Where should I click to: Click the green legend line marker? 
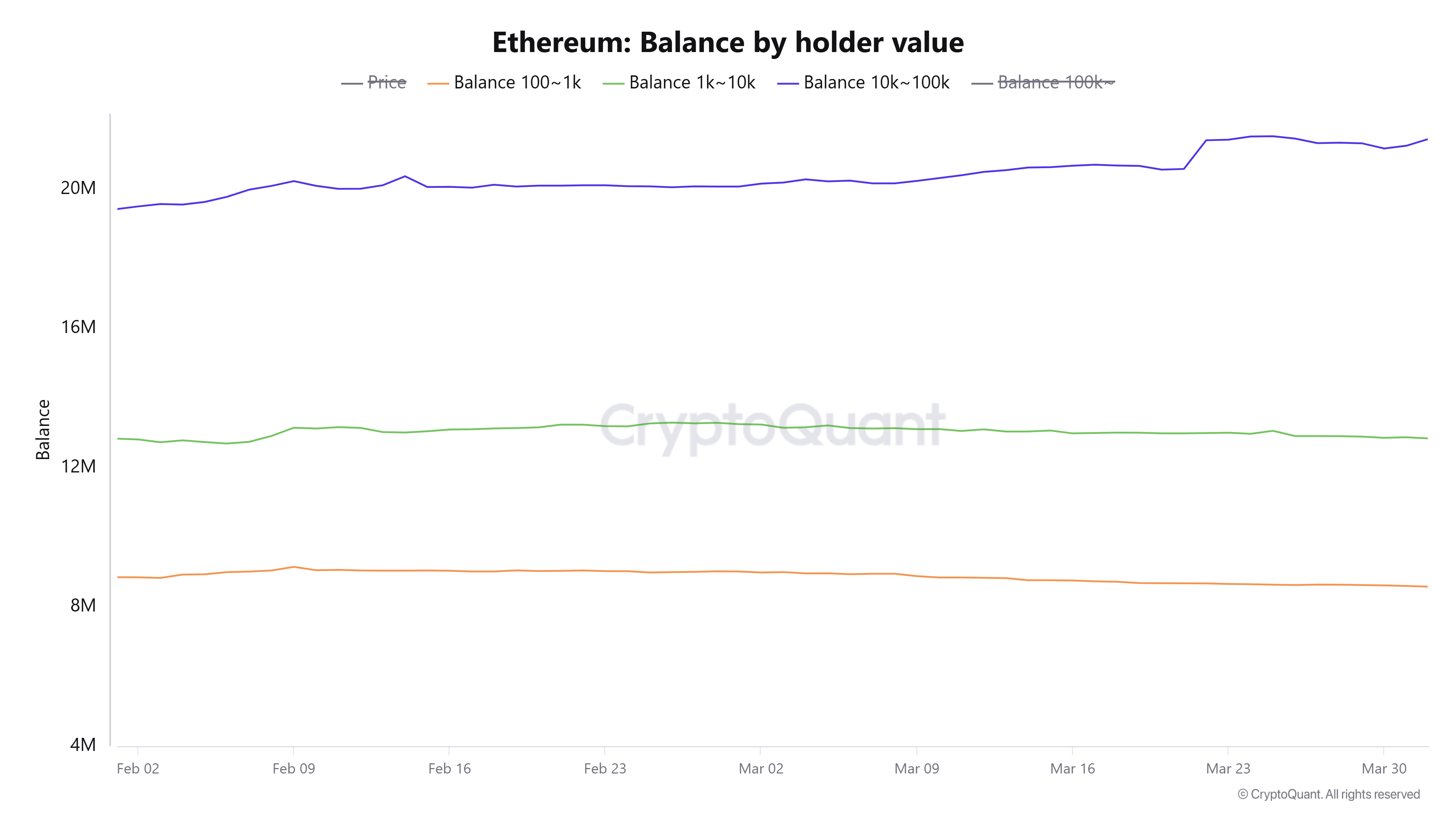point(613,84)
